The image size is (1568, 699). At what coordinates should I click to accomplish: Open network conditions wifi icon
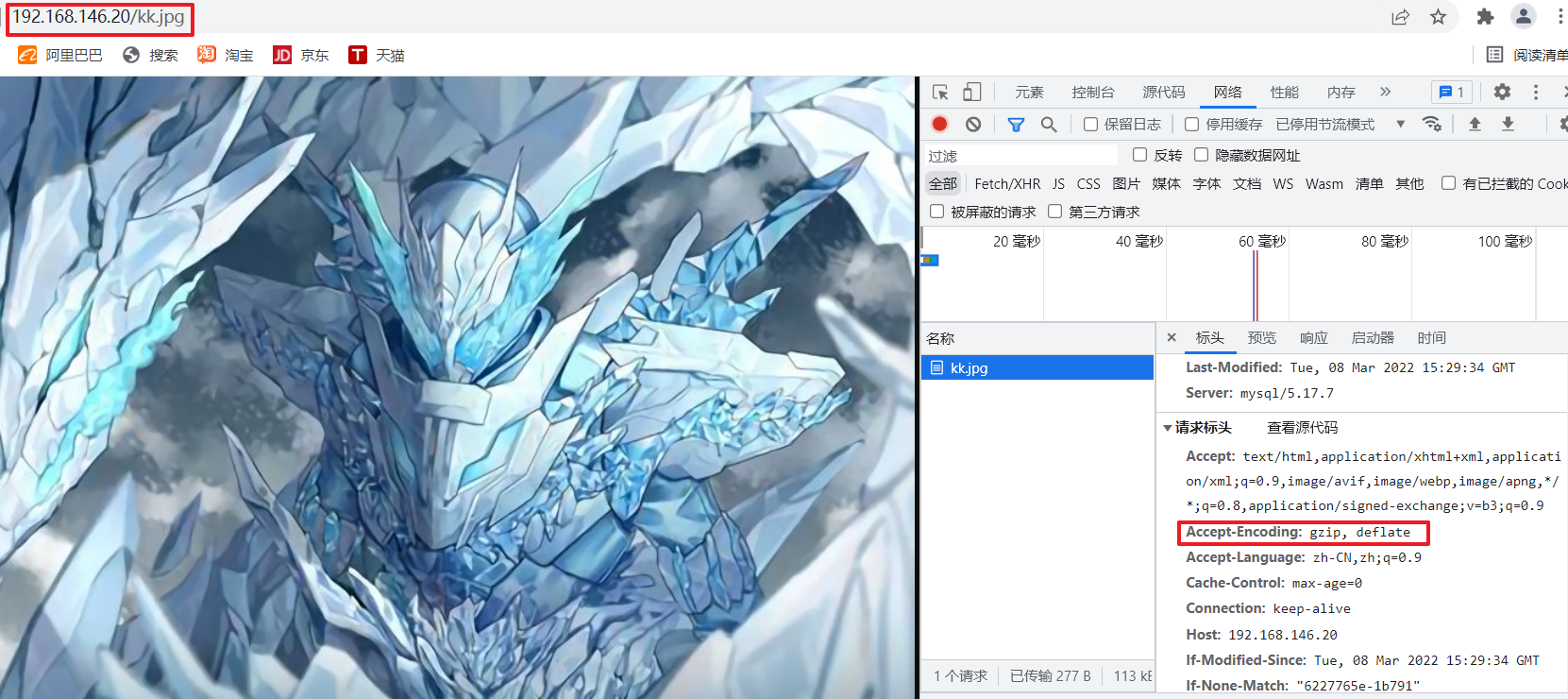click(x=1432, y=124)
